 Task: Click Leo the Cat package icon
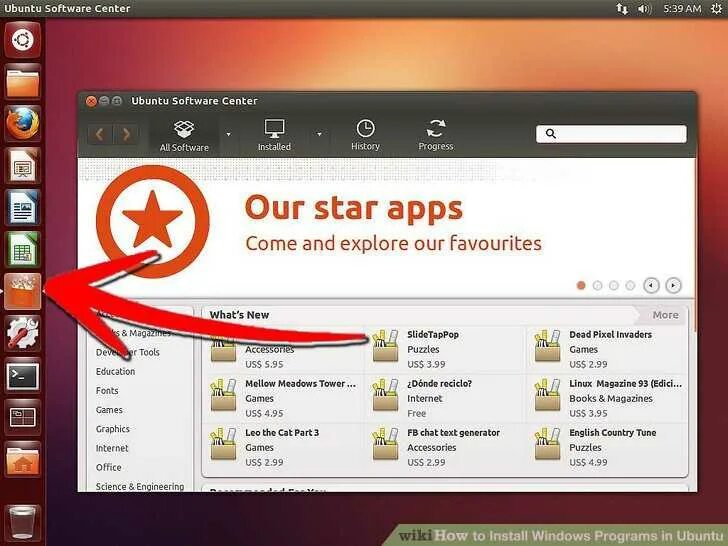click(x=223, y=444)
